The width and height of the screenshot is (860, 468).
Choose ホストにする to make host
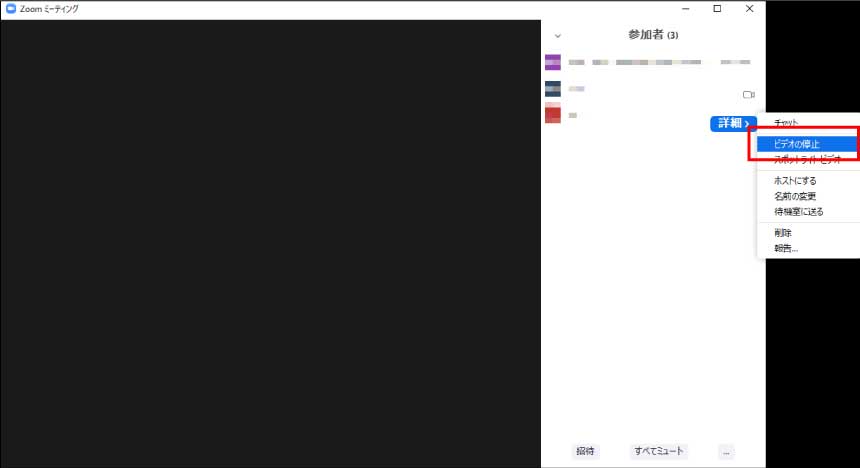point(795,181)
